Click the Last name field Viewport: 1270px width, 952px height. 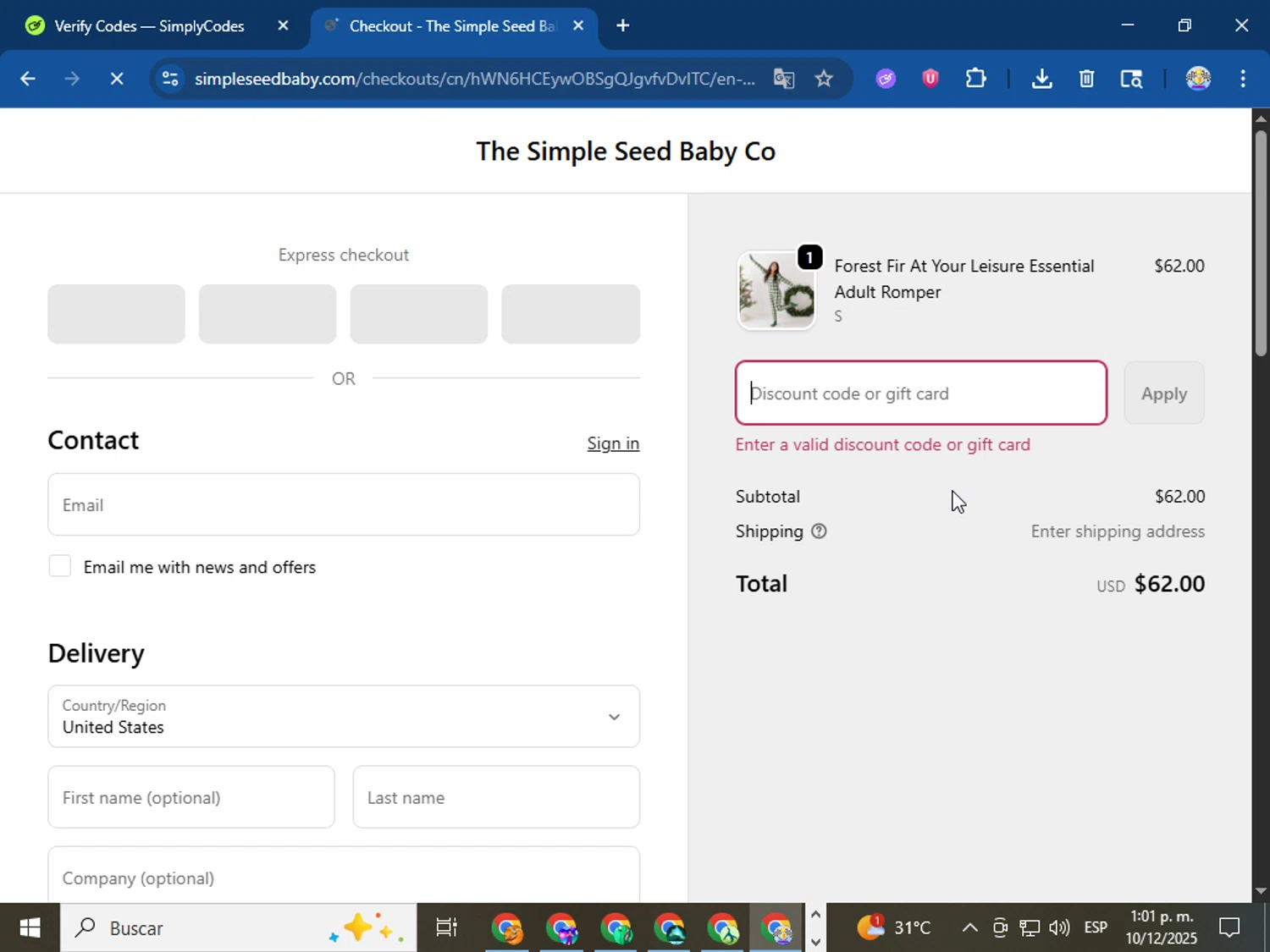click(496, 797)
